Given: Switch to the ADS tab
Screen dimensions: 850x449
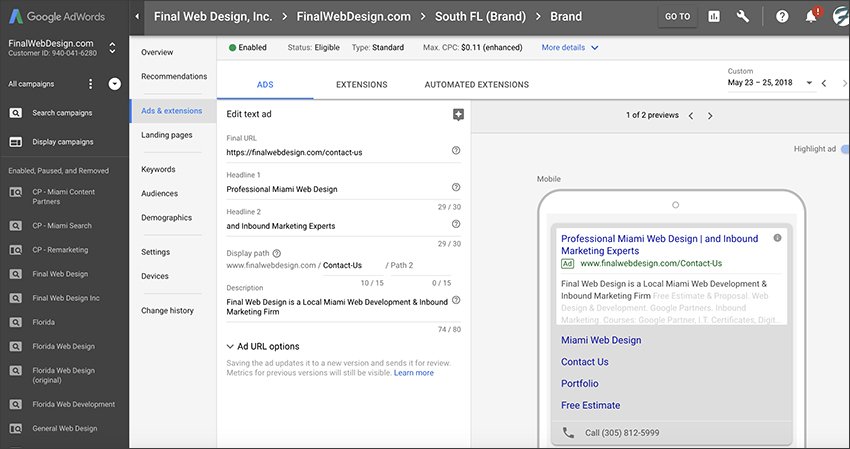Looking at the screenshot, I should click(265, 85).
